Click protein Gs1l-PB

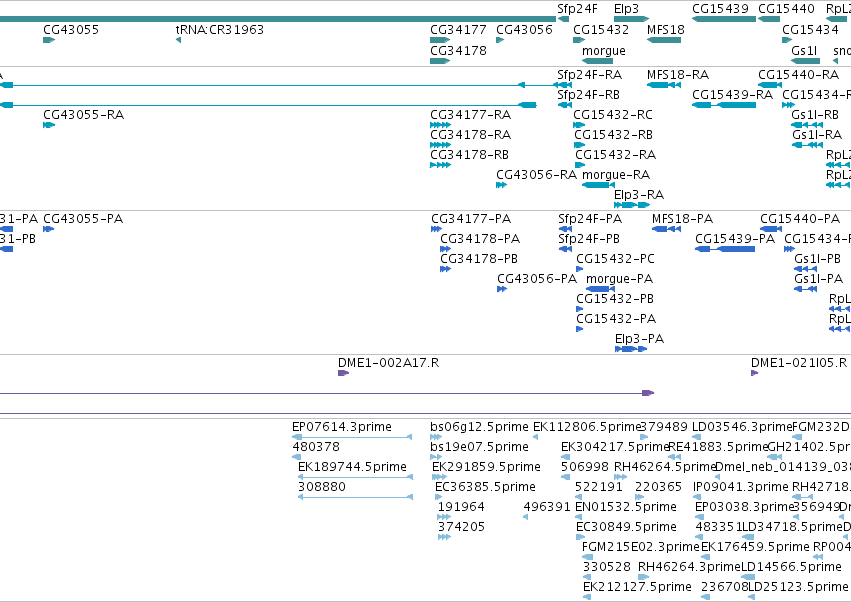[817, 259]
